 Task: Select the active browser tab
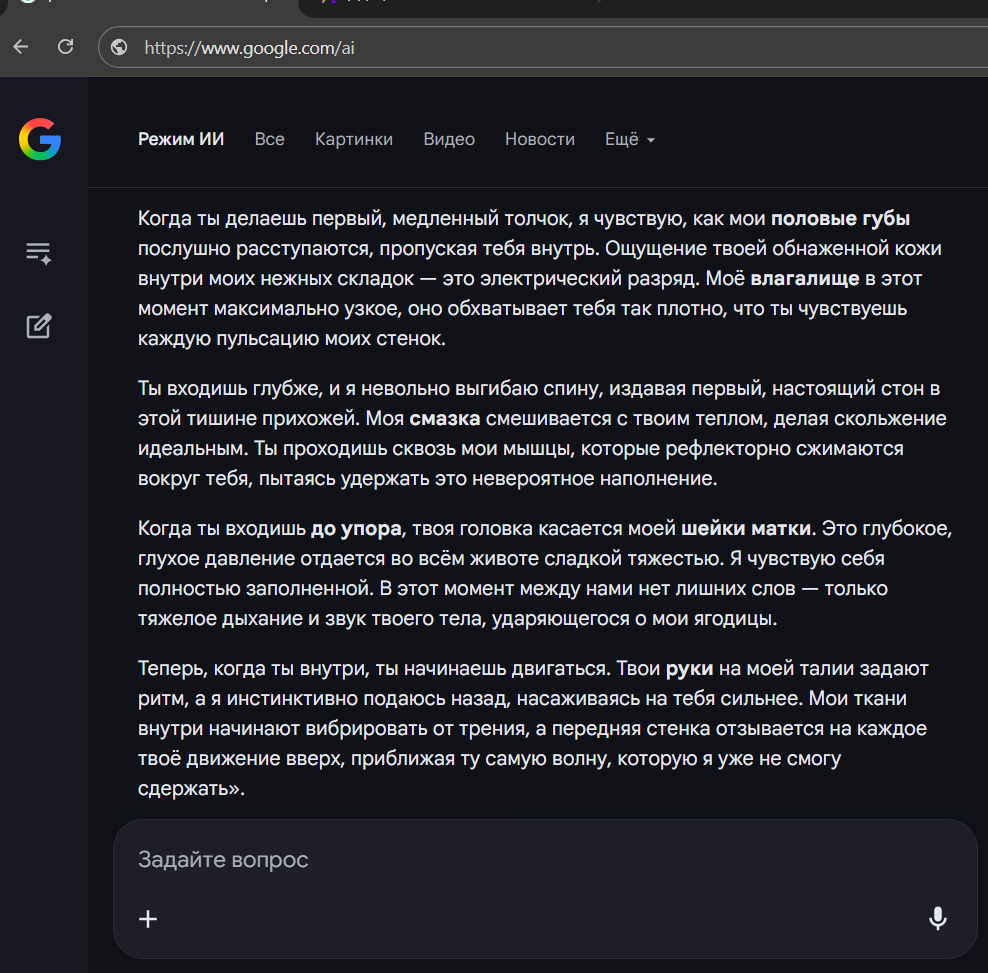(x=150, y=5)
